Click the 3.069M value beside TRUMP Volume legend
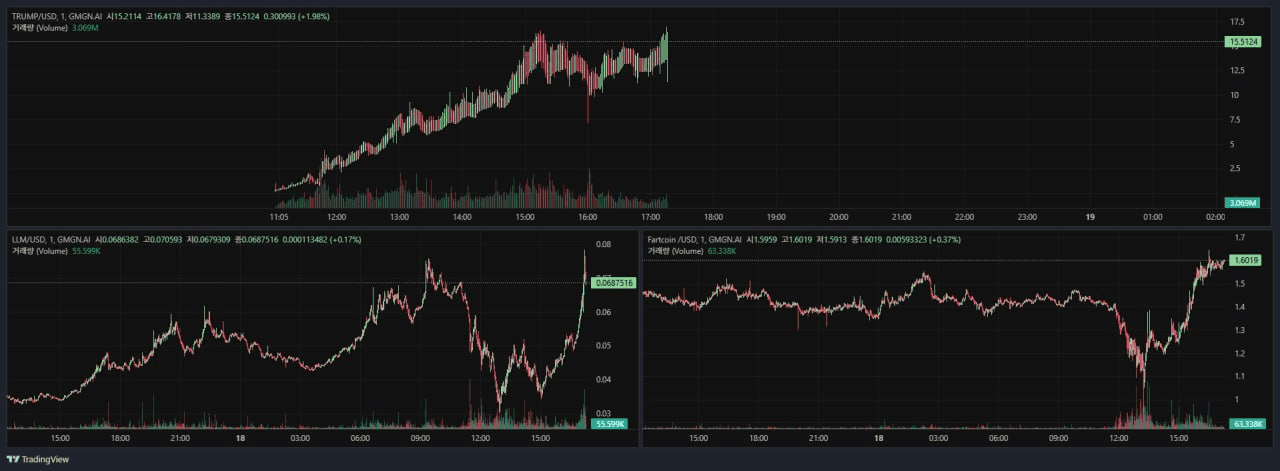This screenshot has height=471, width=1280. coord(85,28)
